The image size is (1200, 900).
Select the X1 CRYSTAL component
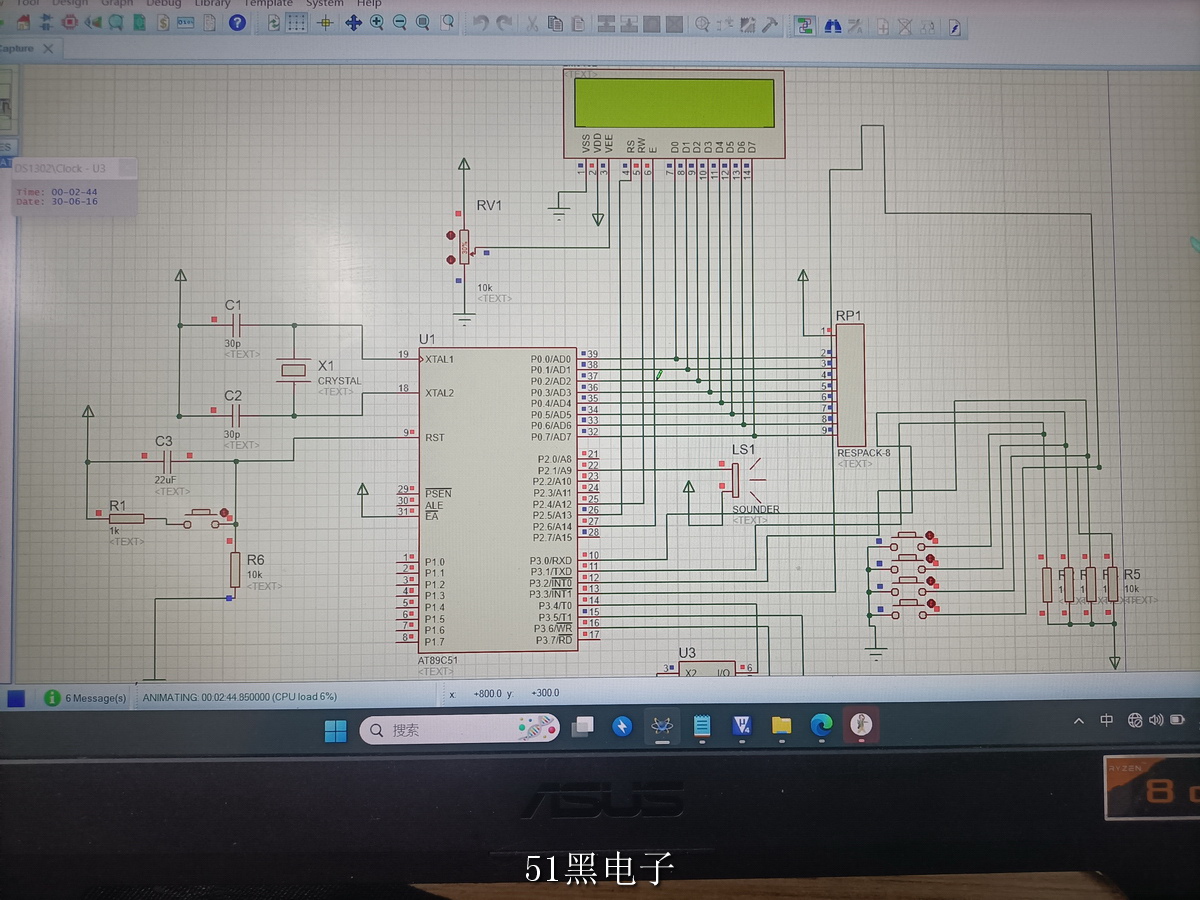click(293, 371)
